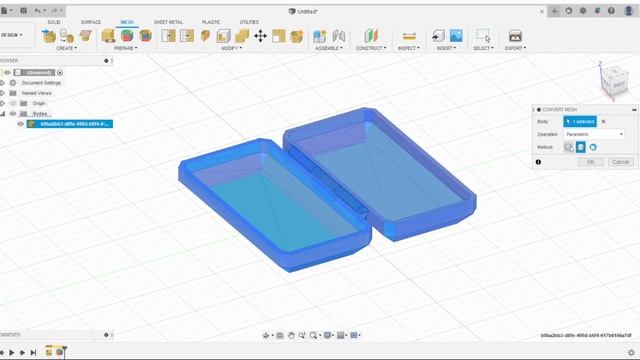Click the Move/Copy cross-arrows icon
This screenshot has width=640, height=360.
coord(260,36)
